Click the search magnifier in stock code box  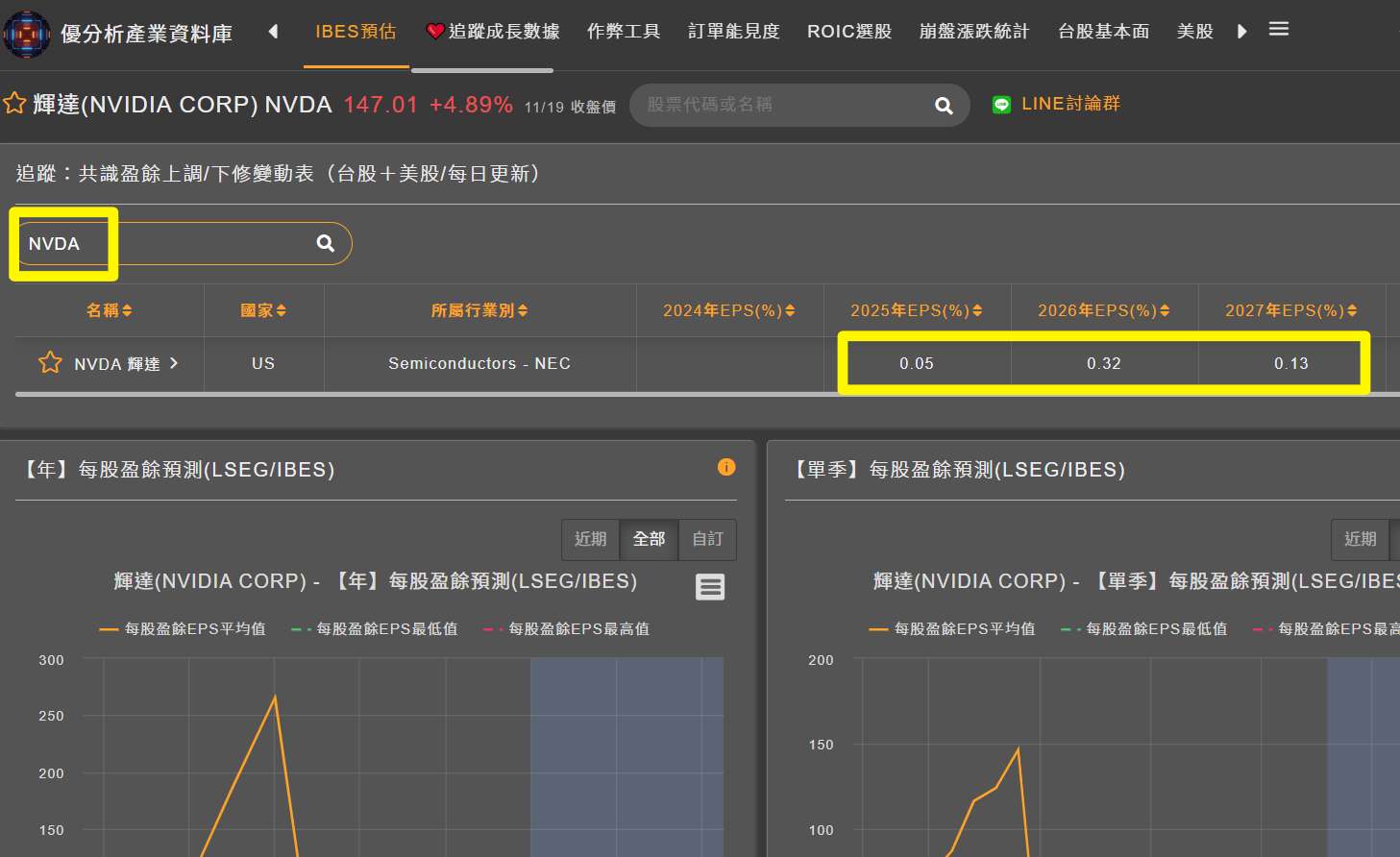coord(944,106)
